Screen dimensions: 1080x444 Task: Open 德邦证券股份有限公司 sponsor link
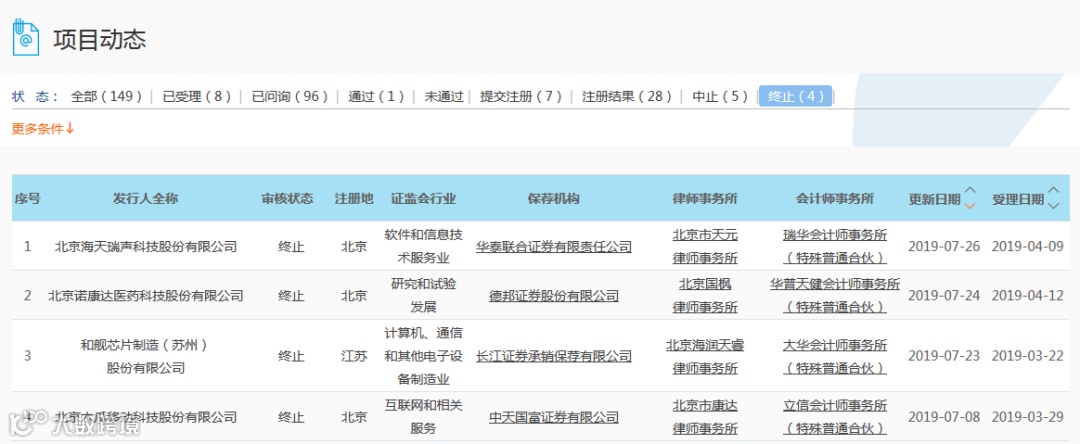554,296
